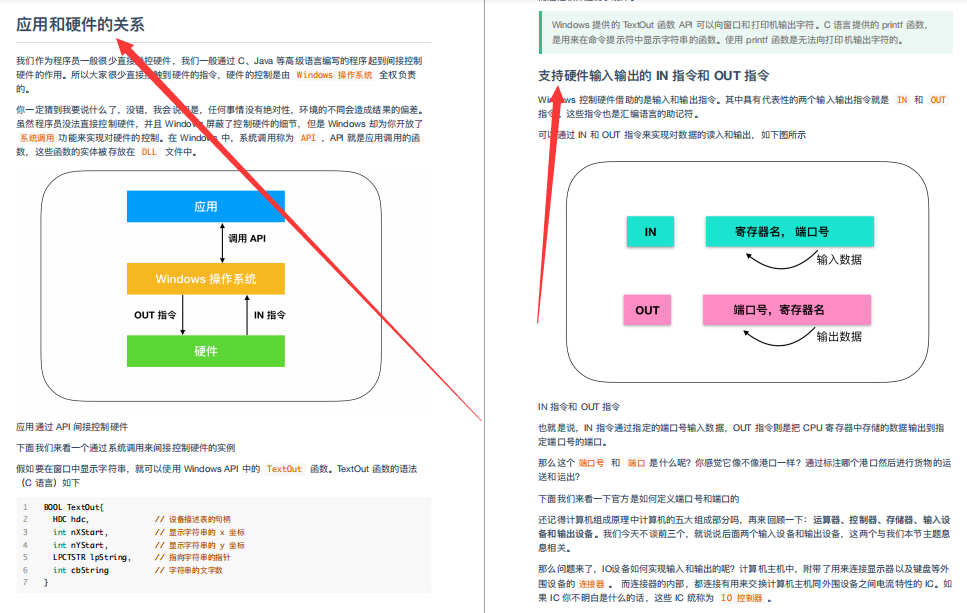
Task: Click the pink OUT instruction box
Action: tap(647, 310)
